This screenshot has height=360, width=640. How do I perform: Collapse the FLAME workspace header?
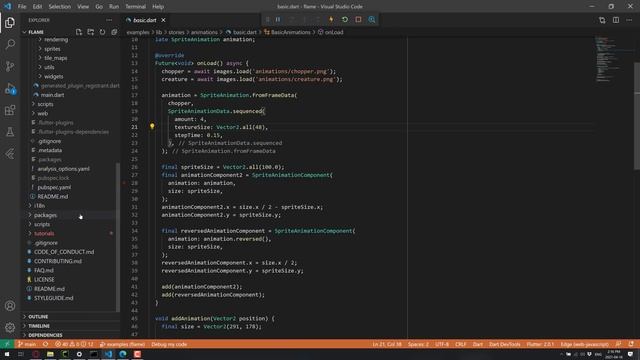36,32
